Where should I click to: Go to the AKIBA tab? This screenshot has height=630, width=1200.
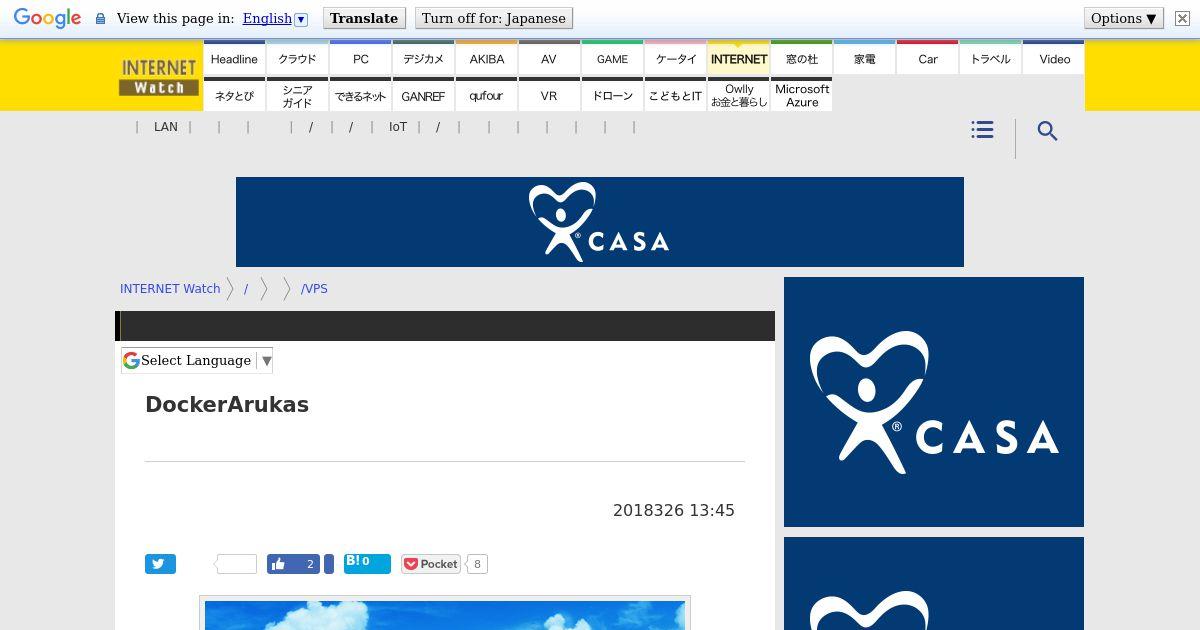tap(486, 59)
